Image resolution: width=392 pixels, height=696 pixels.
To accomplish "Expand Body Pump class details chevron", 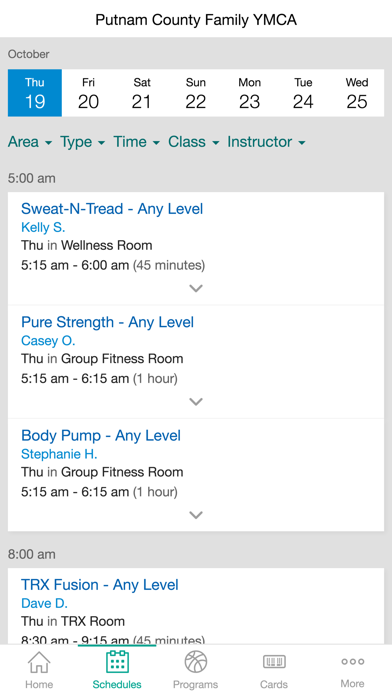I will [196, 515].
